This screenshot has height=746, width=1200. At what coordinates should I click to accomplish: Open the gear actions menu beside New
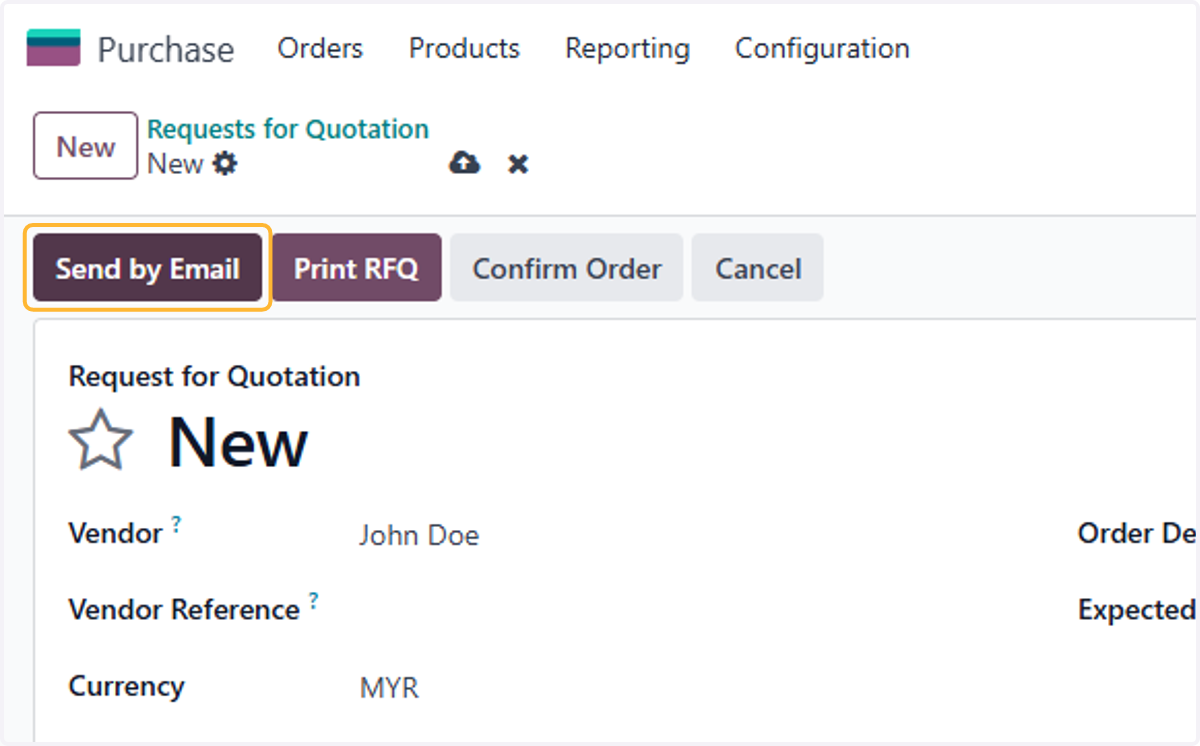(225, 163)
